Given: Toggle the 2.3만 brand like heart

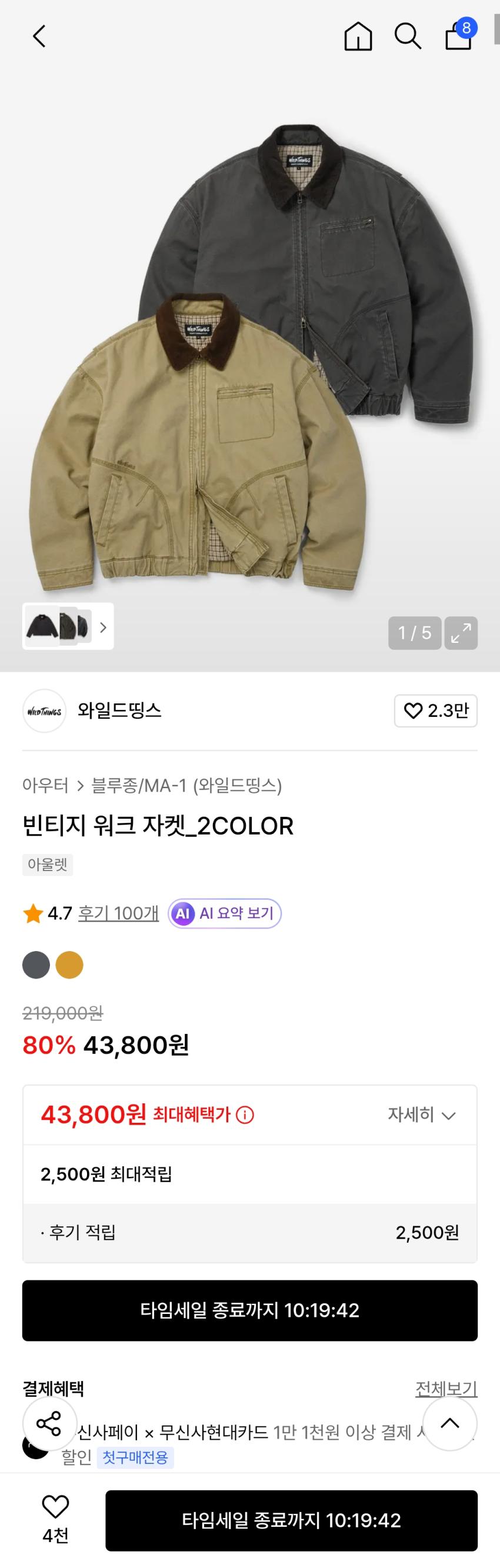Looking at the screenshot, I should [x=435, y=711].
